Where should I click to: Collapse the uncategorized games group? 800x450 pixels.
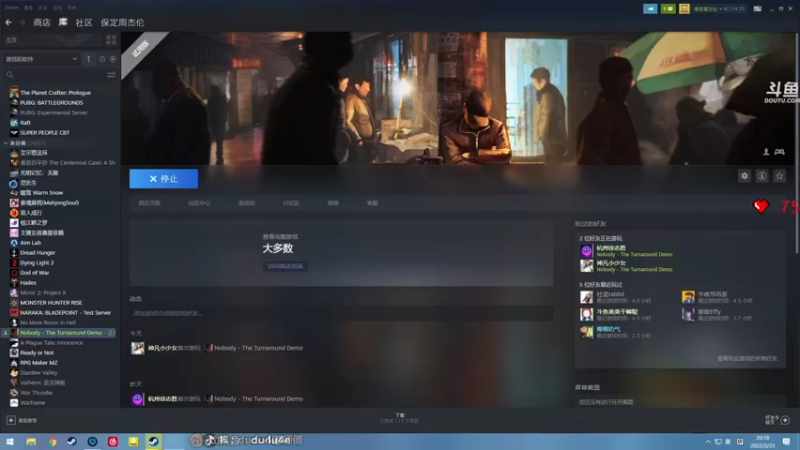coord(6,143)
